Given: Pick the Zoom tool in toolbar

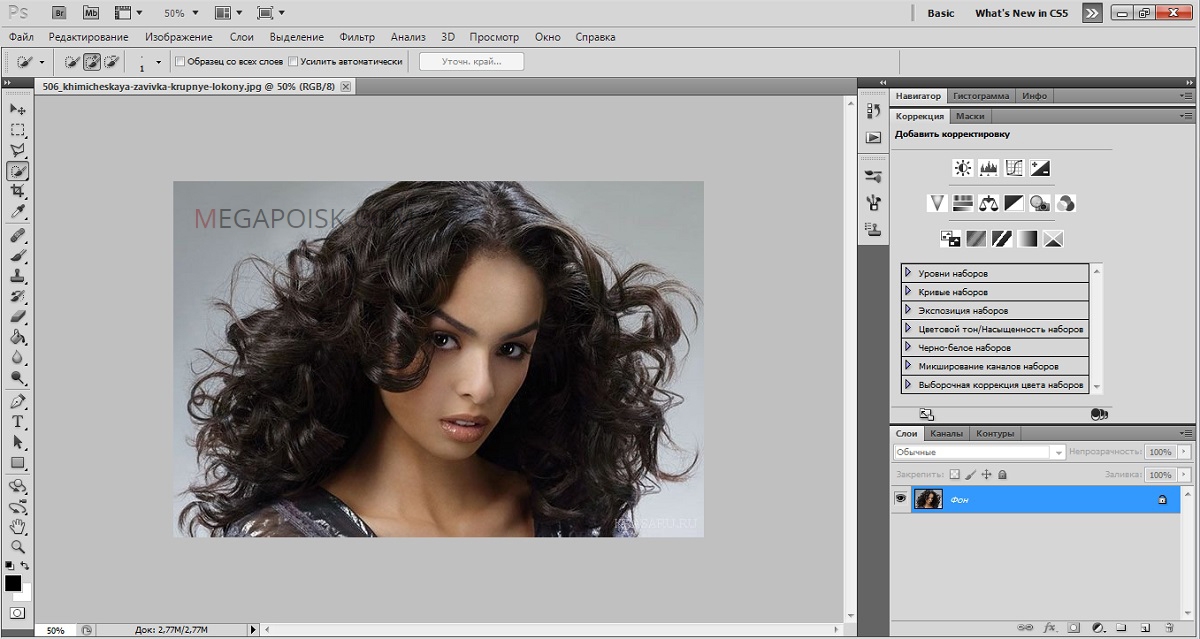Looking at the screenshot, I should pyautogui.click(x=18, y=547).
